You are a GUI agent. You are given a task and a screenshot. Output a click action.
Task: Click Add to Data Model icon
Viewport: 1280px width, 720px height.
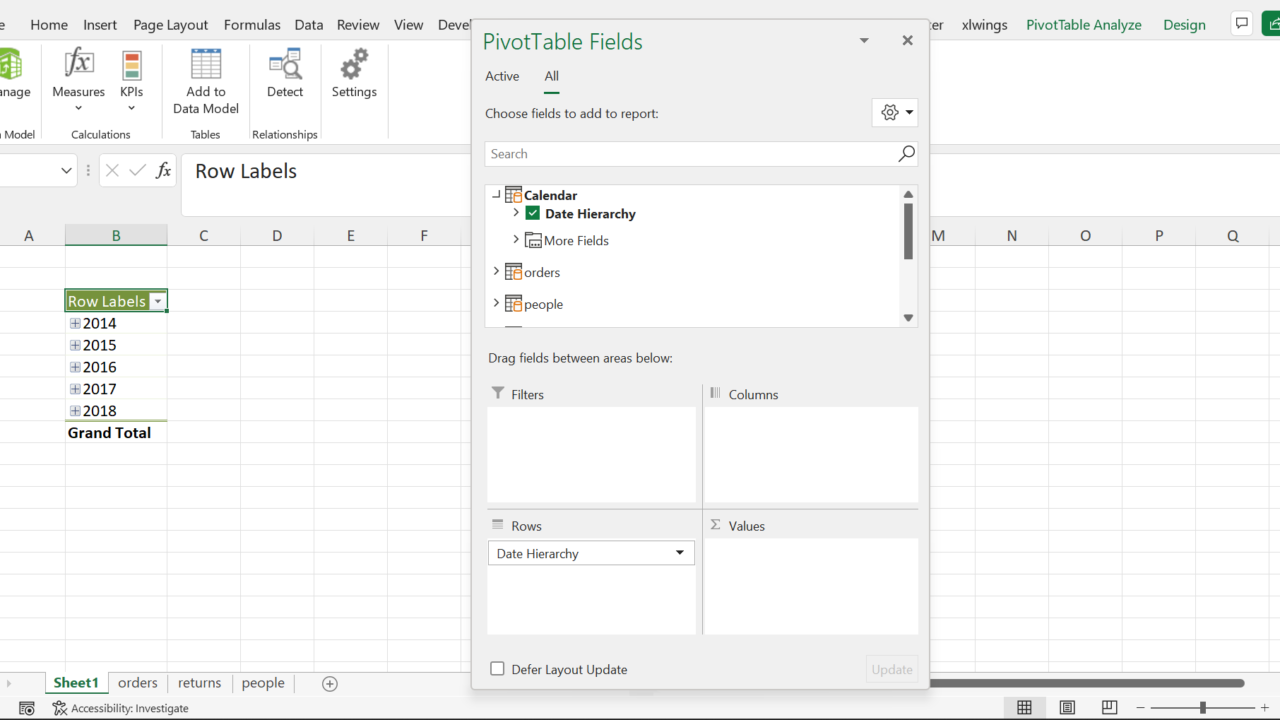pos(206,66)
